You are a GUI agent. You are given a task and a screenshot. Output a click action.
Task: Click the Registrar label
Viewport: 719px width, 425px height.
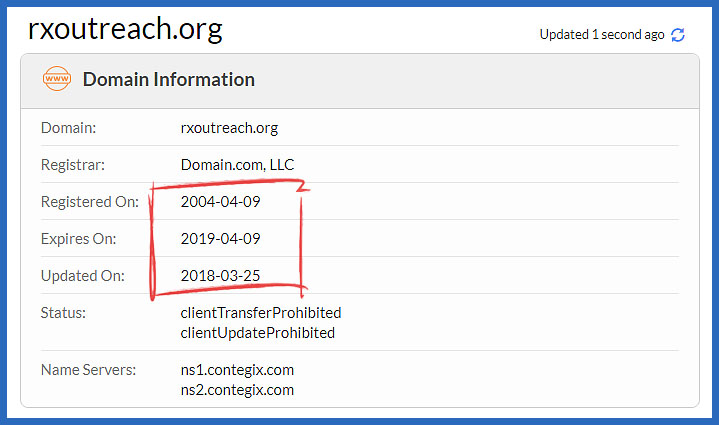[73, 165]
